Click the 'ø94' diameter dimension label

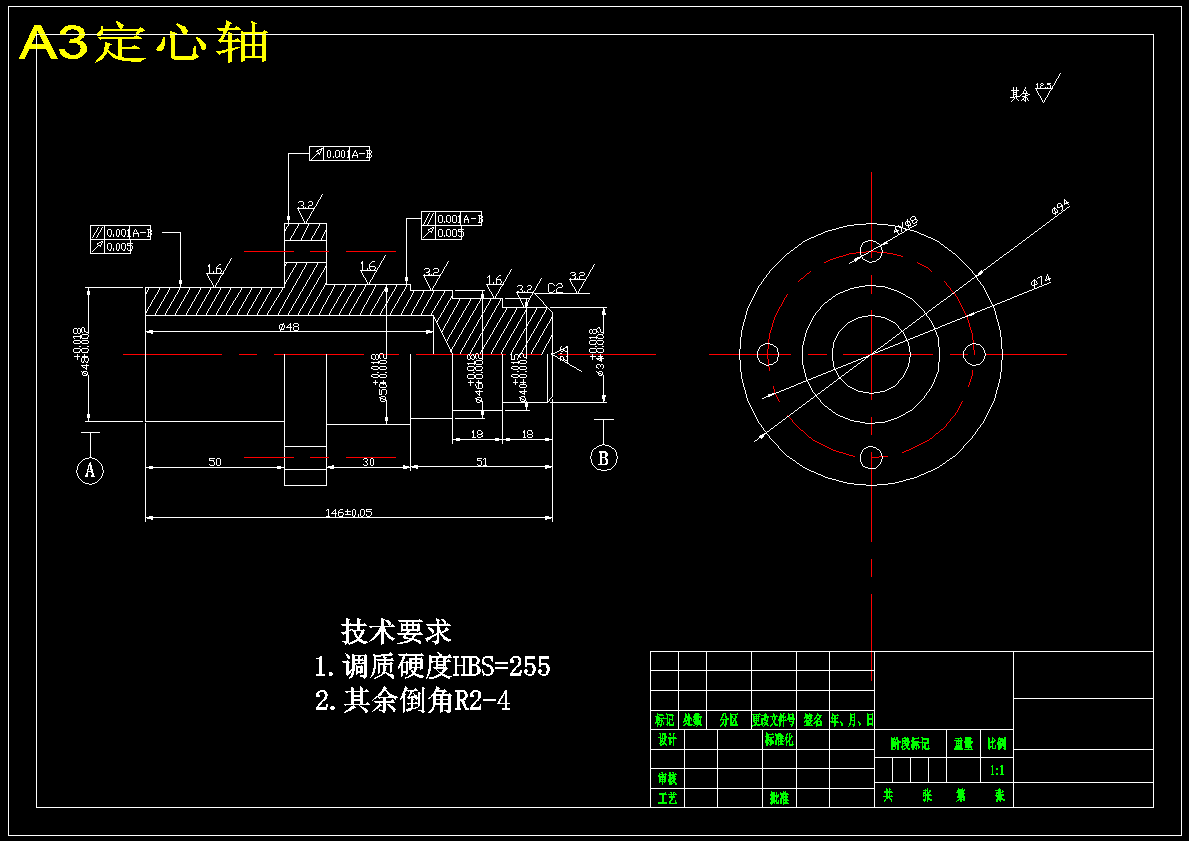tap(1060, 207)
